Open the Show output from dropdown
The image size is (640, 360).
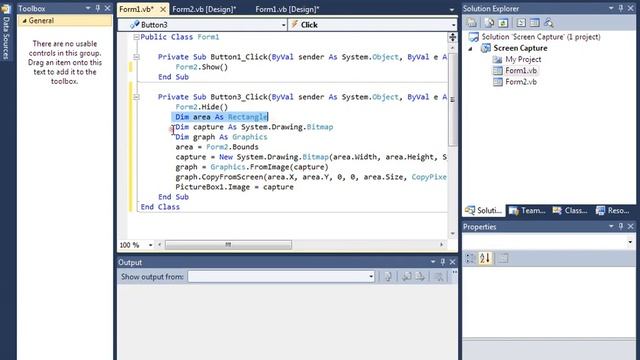tap(371, 277)
